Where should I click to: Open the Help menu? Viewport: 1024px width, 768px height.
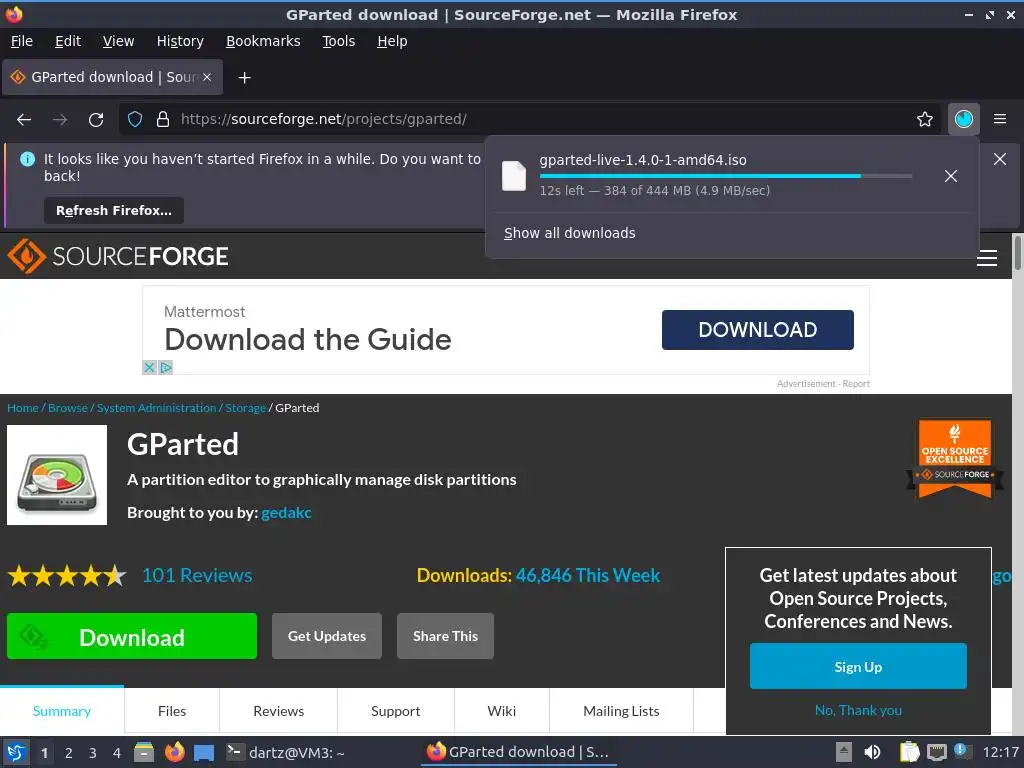click(x=392, y=41)
